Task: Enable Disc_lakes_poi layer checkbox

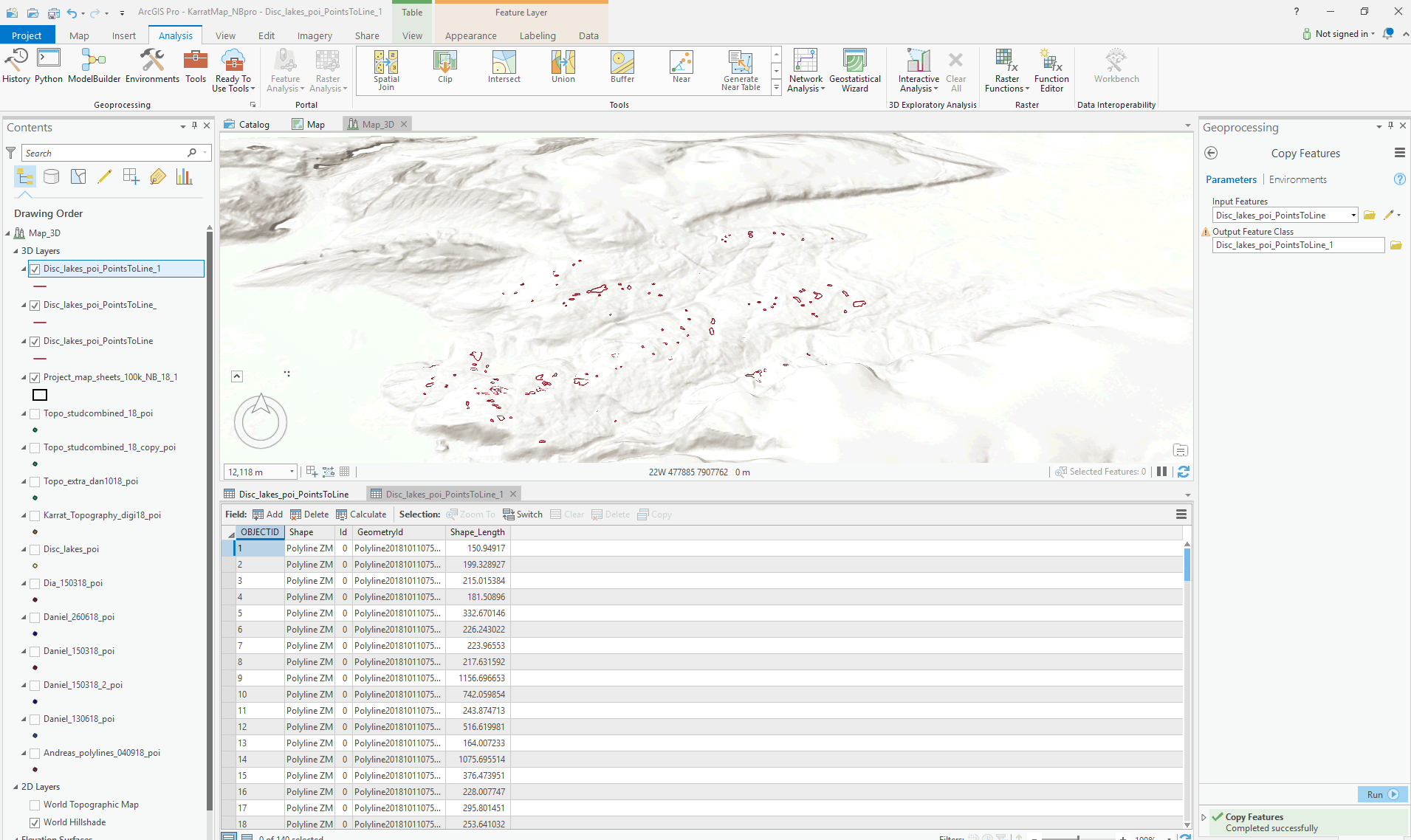Action: 35,549
